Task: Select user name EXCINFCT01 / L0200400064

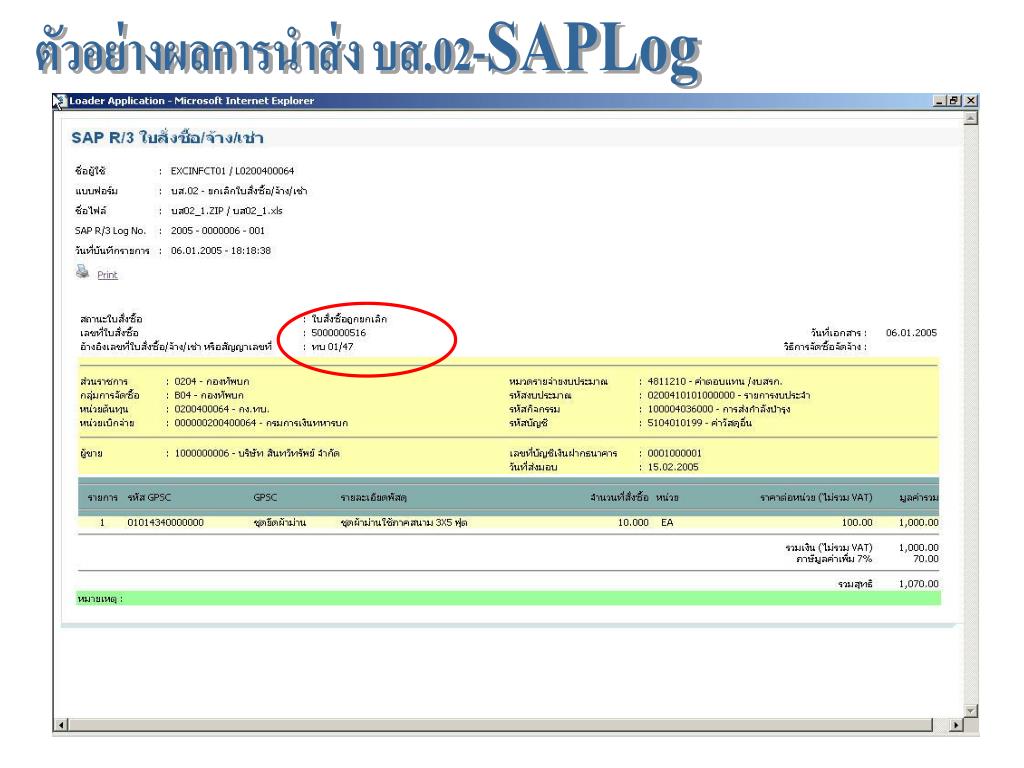Action: (232, 171)
